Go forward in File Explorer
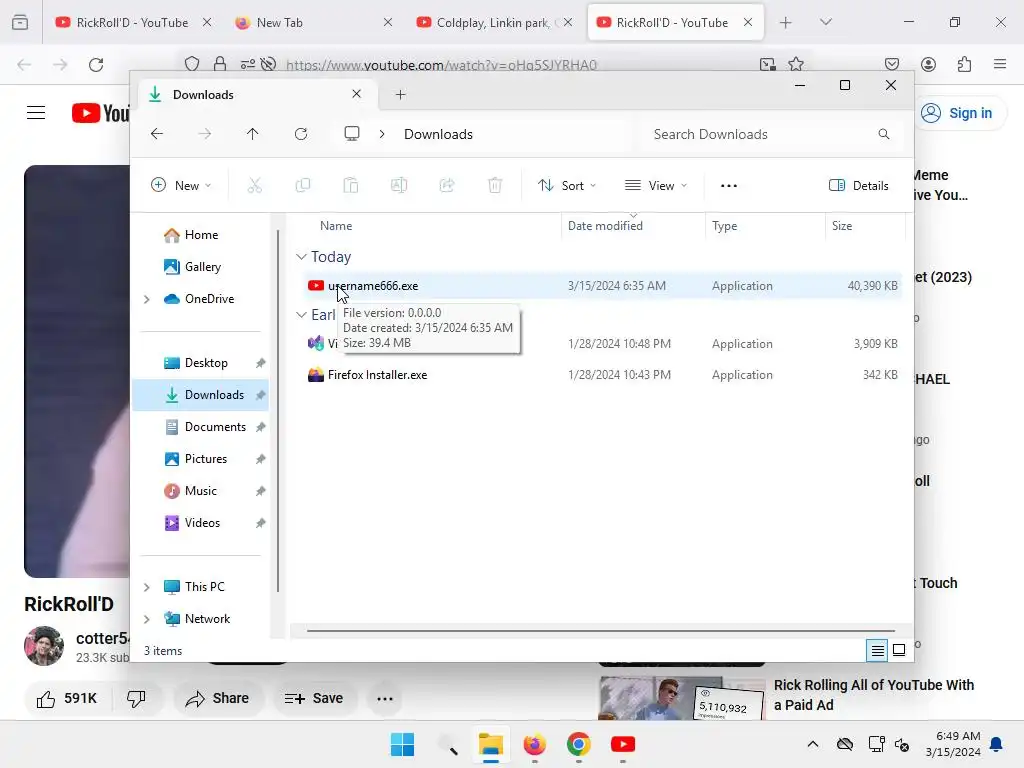The width and height of the screenshot is (1024, 768). [x=204, y=134]
